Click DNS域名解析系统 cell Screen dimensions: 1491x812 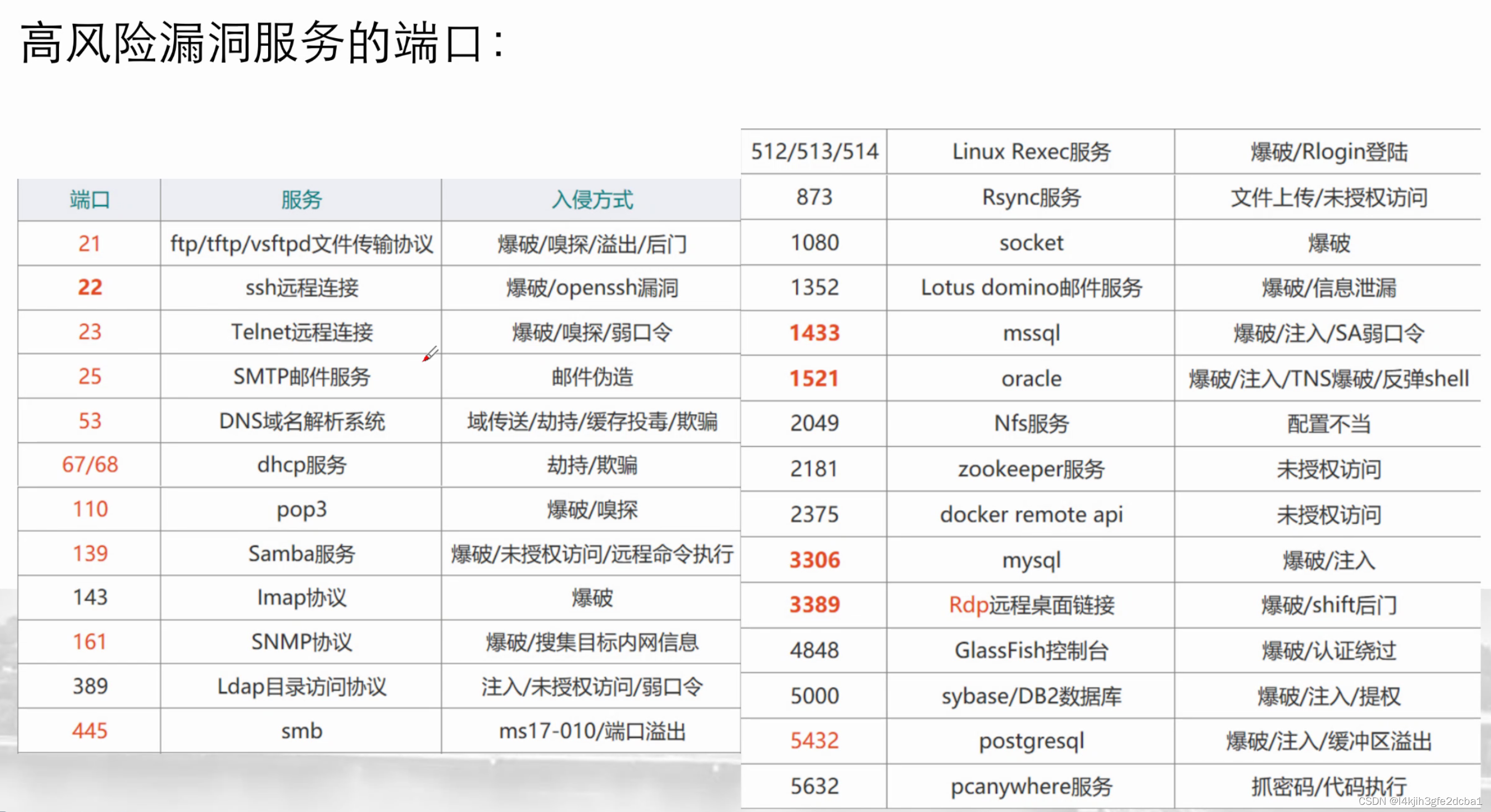[x=301, y=421]
